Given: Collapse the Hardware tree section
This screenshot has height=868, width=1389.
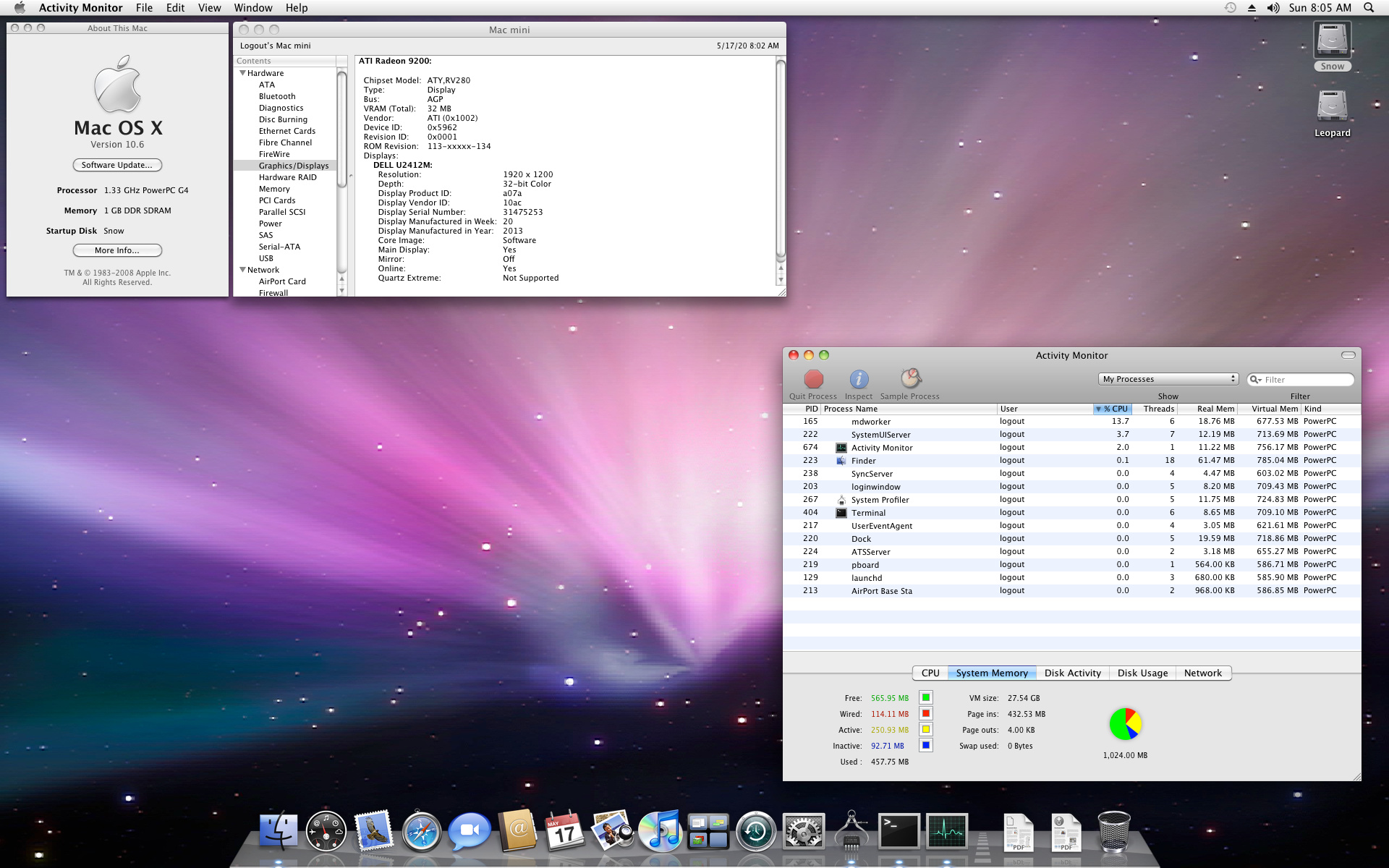Looking at the screenshot, I should [243, 73].
